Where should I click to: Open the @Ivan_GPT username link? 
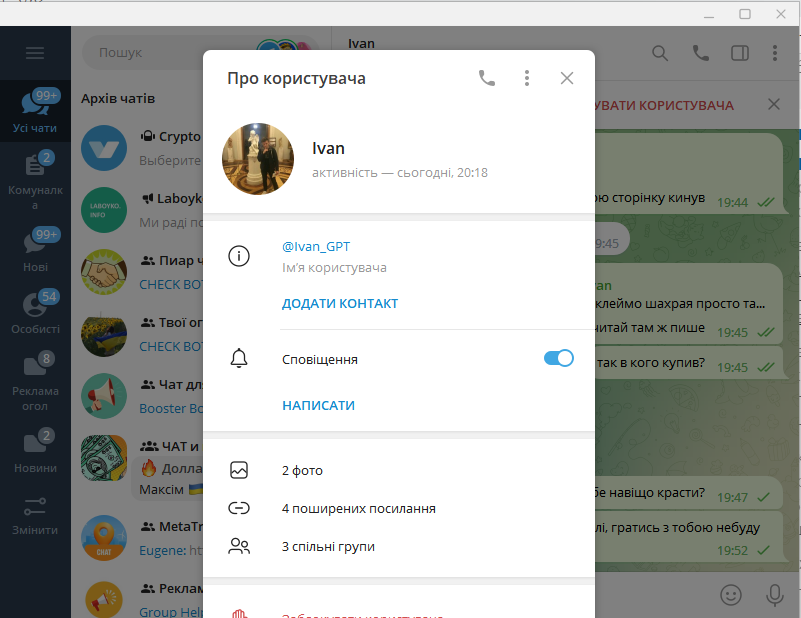click(316, 246)
